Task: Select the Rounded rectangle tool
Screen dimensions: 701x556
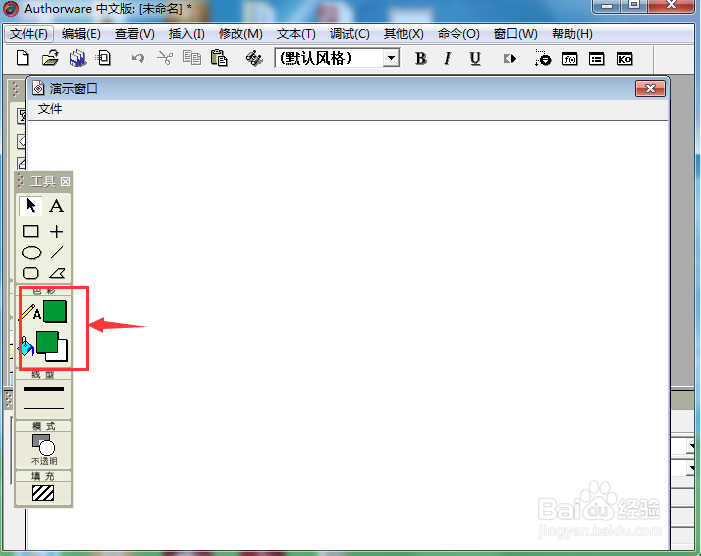Action: (x=30, y=273)
